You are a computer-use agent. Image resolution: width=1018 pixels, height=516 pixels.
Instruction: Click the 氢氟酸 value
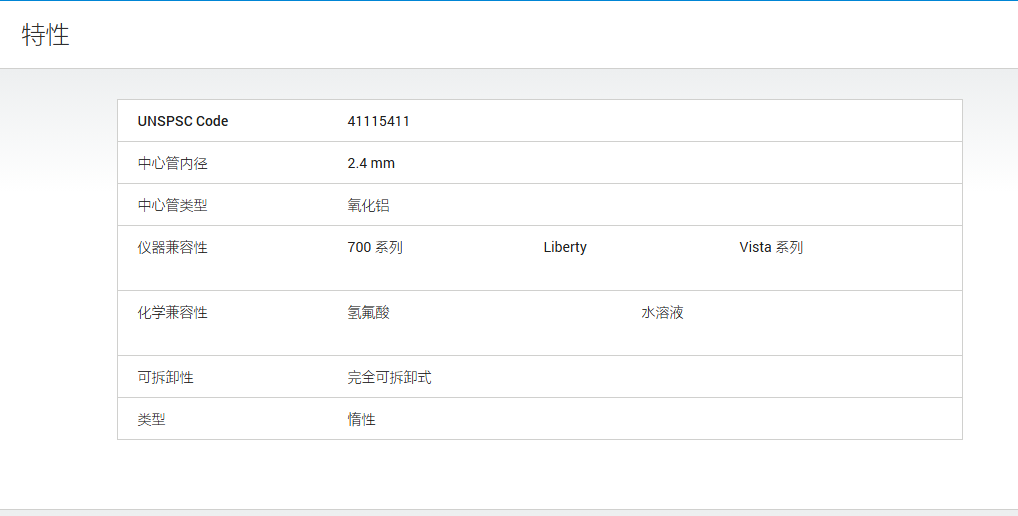click(369, 313)
